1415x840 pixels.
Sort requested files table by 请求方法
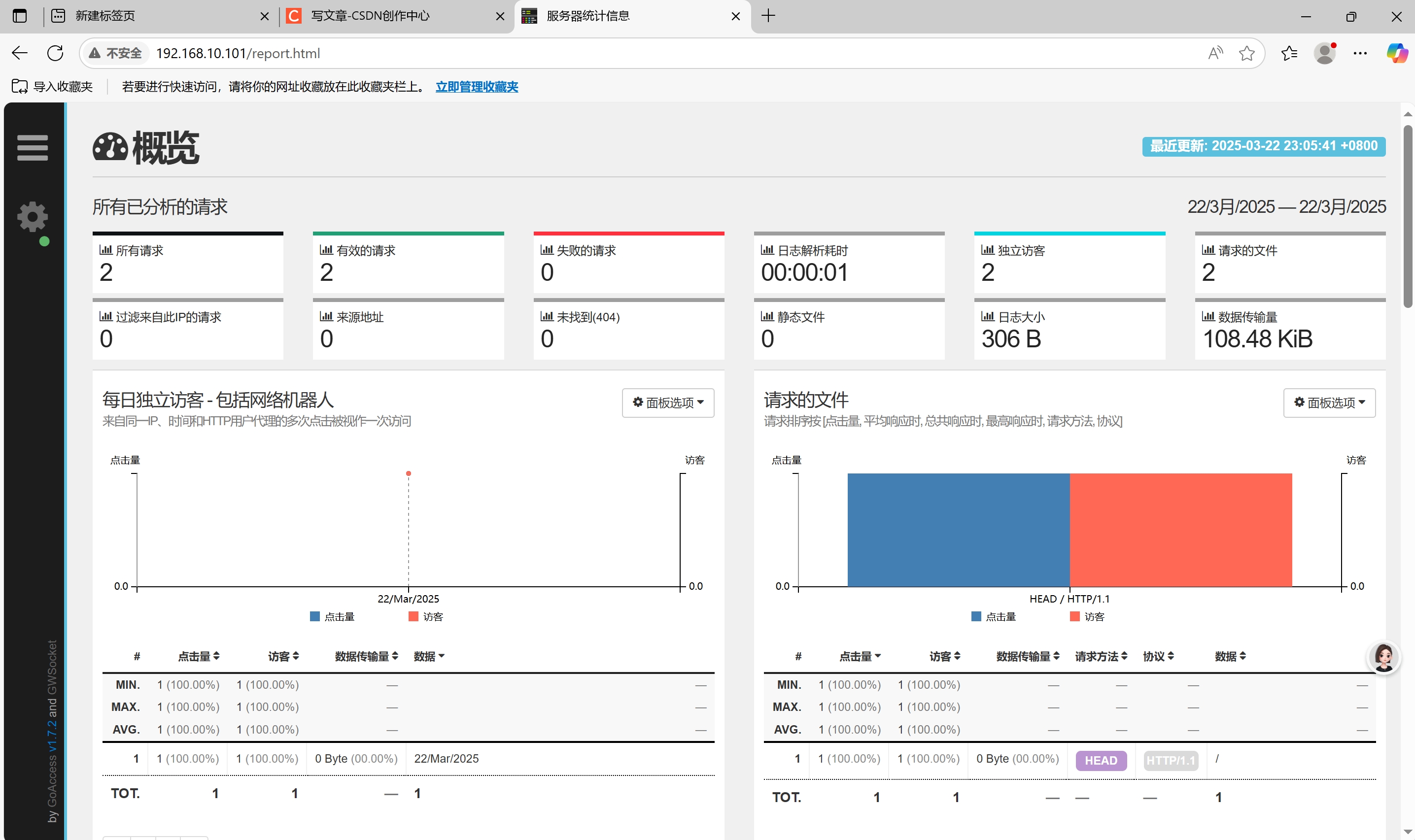click(1101, 656)
